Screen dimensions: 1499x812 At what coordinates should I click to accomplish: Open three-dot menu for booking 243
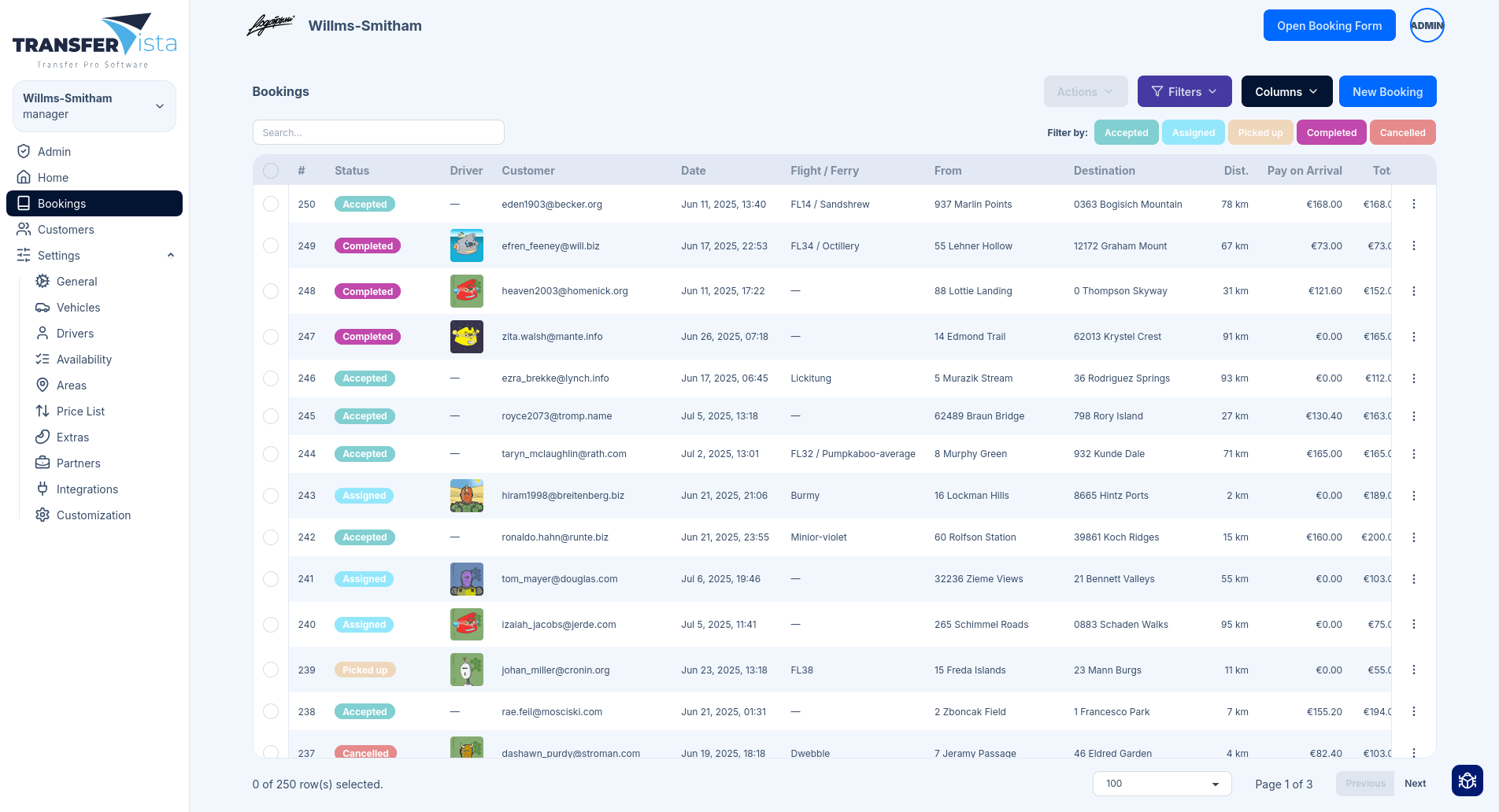coord(1413,496)
